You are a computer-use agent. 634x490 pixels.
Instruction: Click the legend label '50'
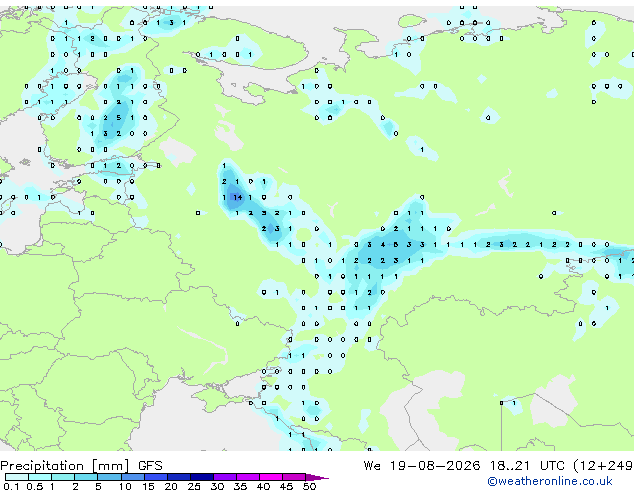[309, 486]
